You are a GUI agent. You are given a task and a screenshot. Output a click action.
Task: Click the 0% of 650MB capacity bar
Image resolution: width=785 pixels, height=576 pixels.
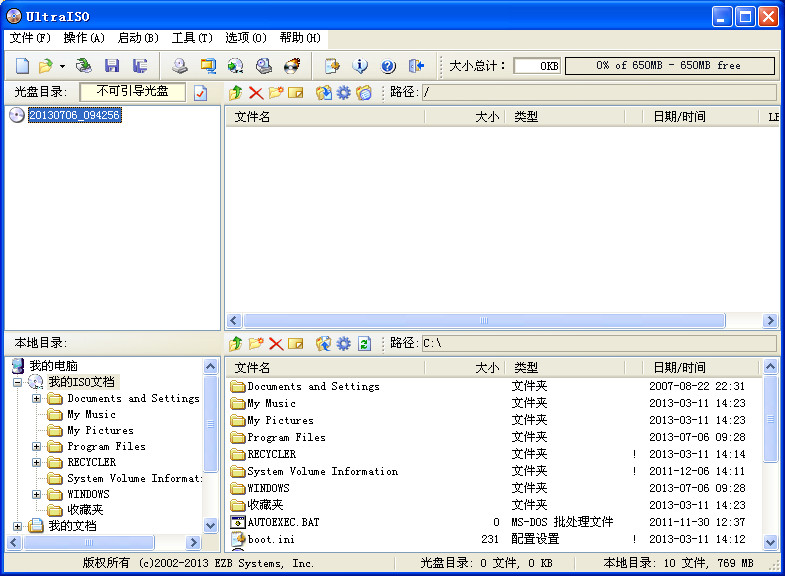[670, 66]
